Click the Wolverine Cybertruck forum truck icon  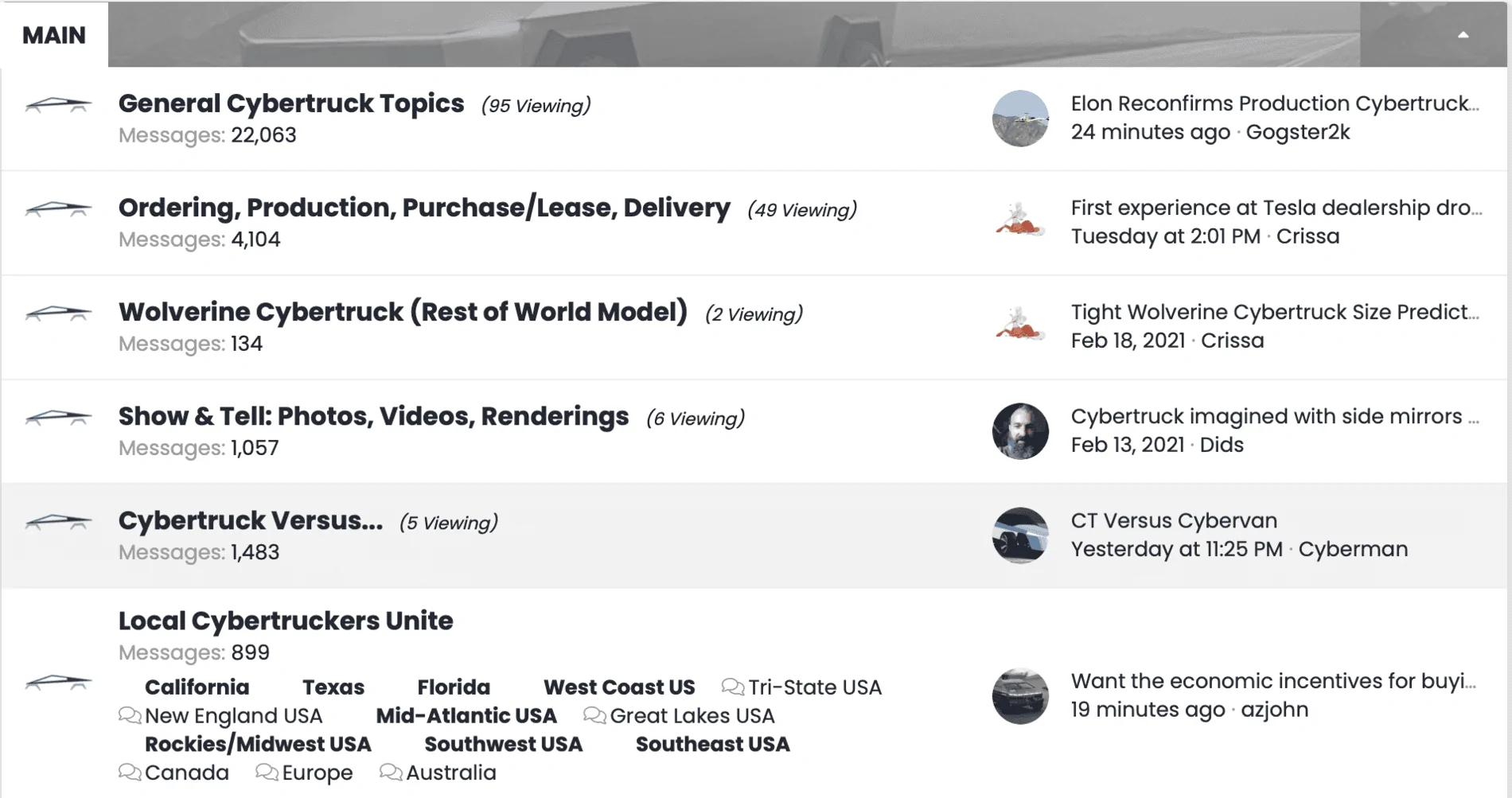point(58,313)
